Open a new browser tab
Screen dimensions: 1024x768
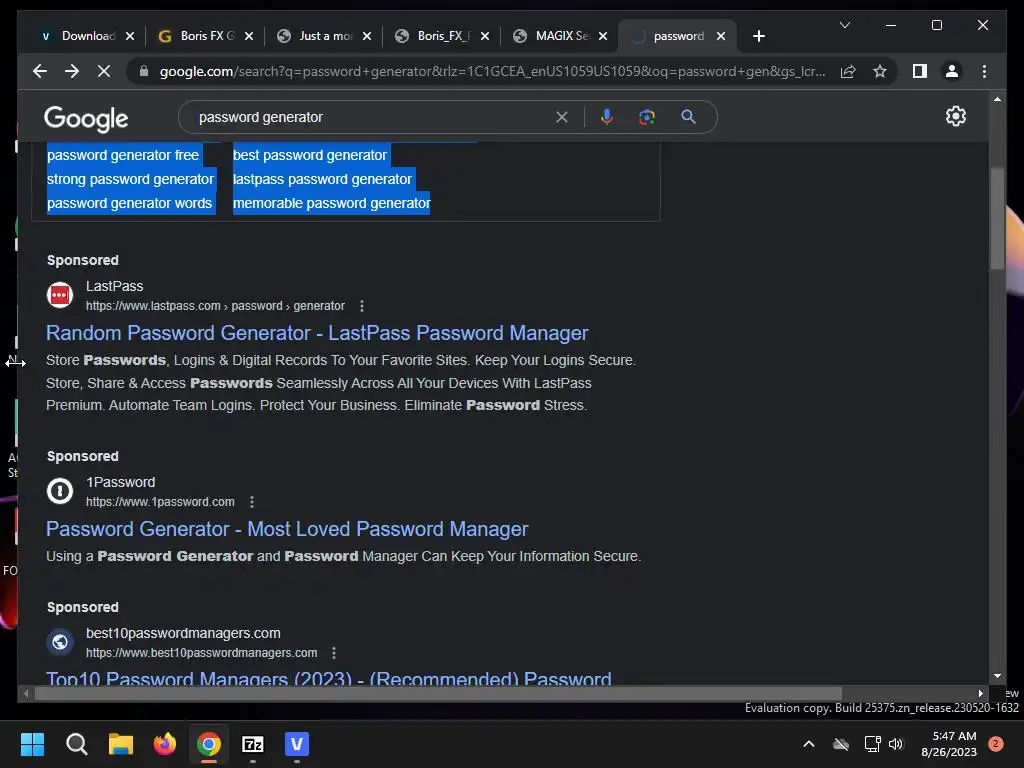click(758, 36)
